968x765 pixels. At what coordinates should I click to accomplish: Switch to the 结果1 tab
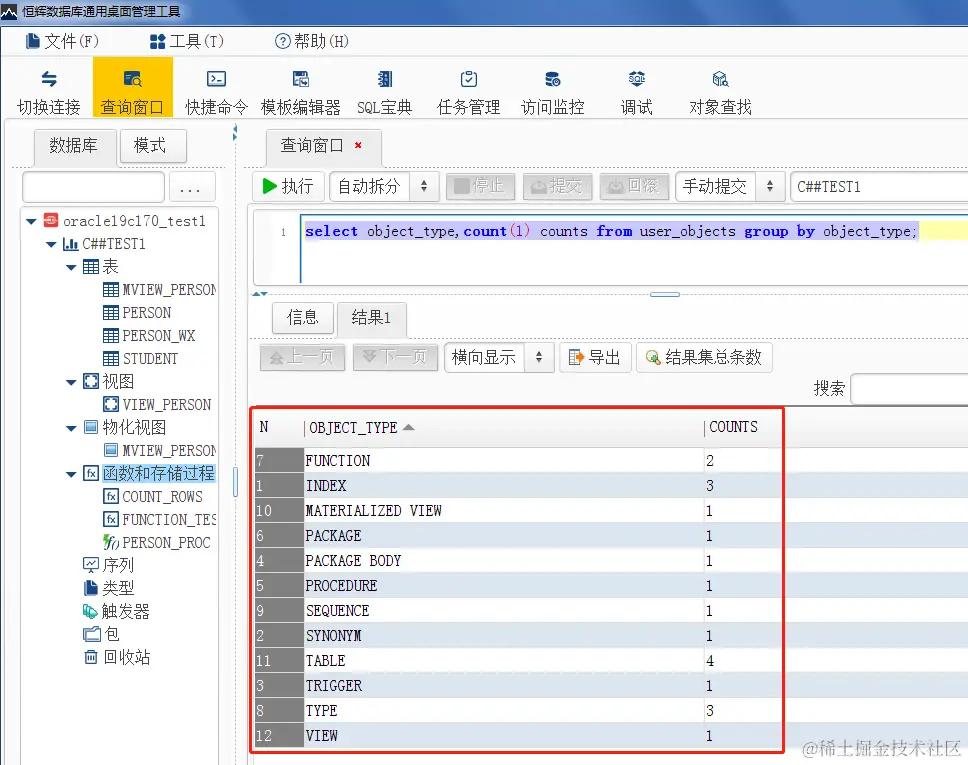[371, 319]
